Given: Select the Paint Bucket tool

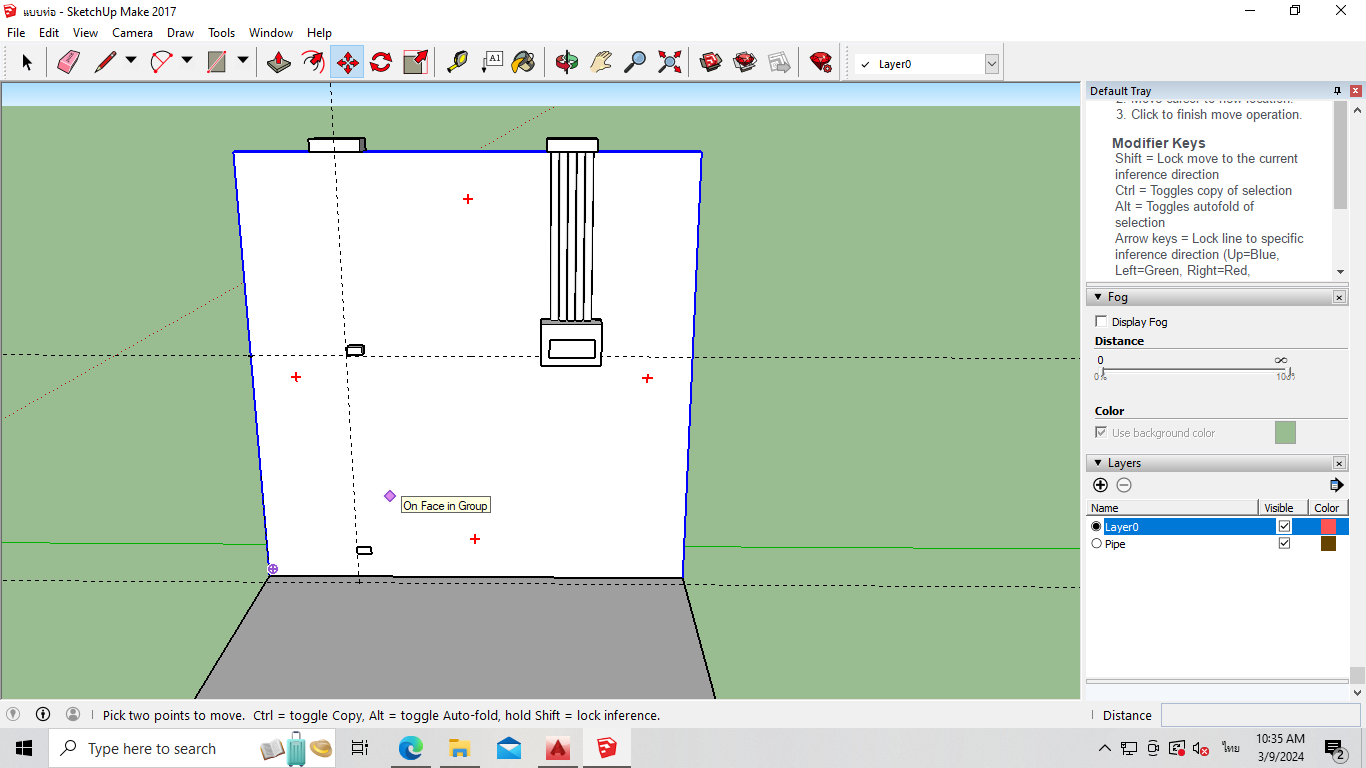Looking at the screenshot, I should point(524,62).
